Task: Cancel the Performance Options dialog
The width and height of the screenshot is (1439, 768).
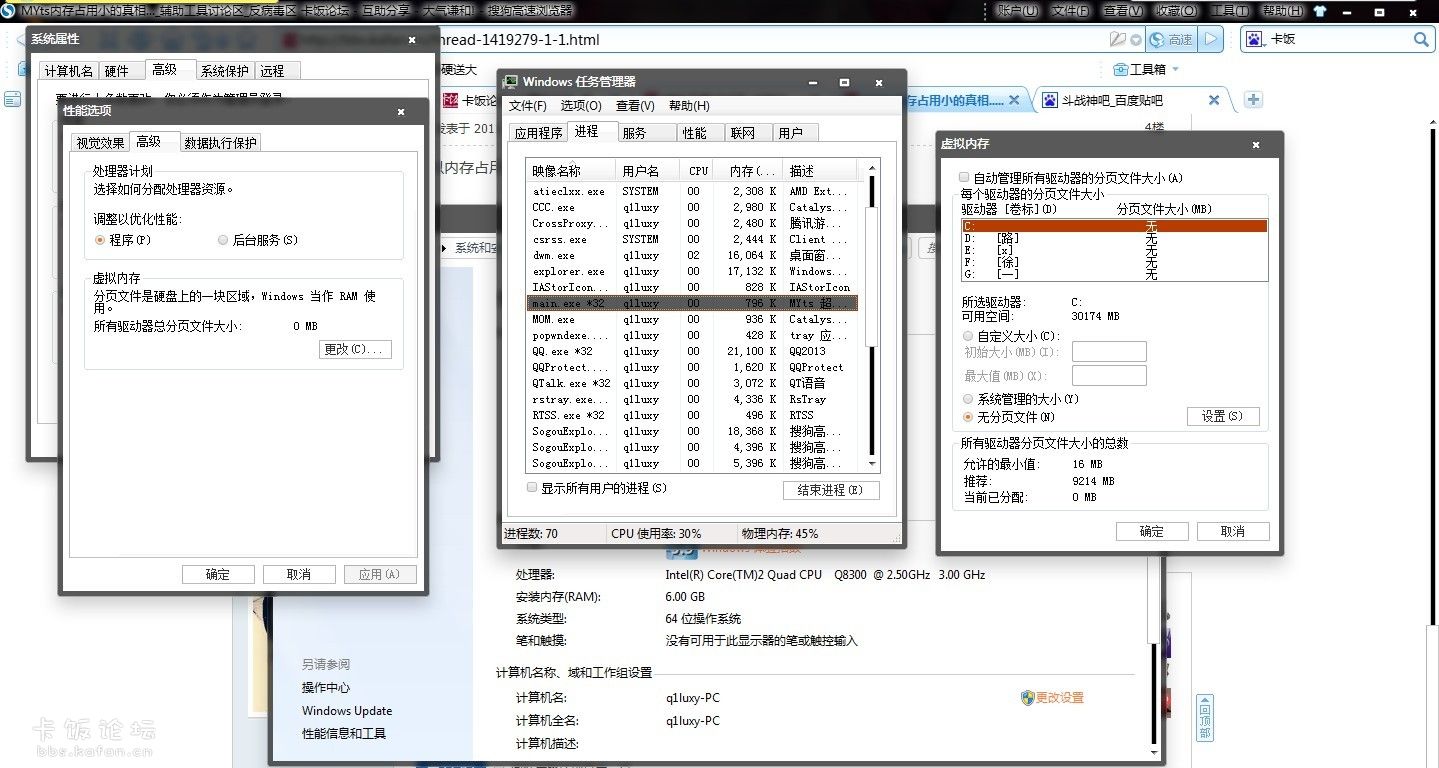Action: coord(299,574)
